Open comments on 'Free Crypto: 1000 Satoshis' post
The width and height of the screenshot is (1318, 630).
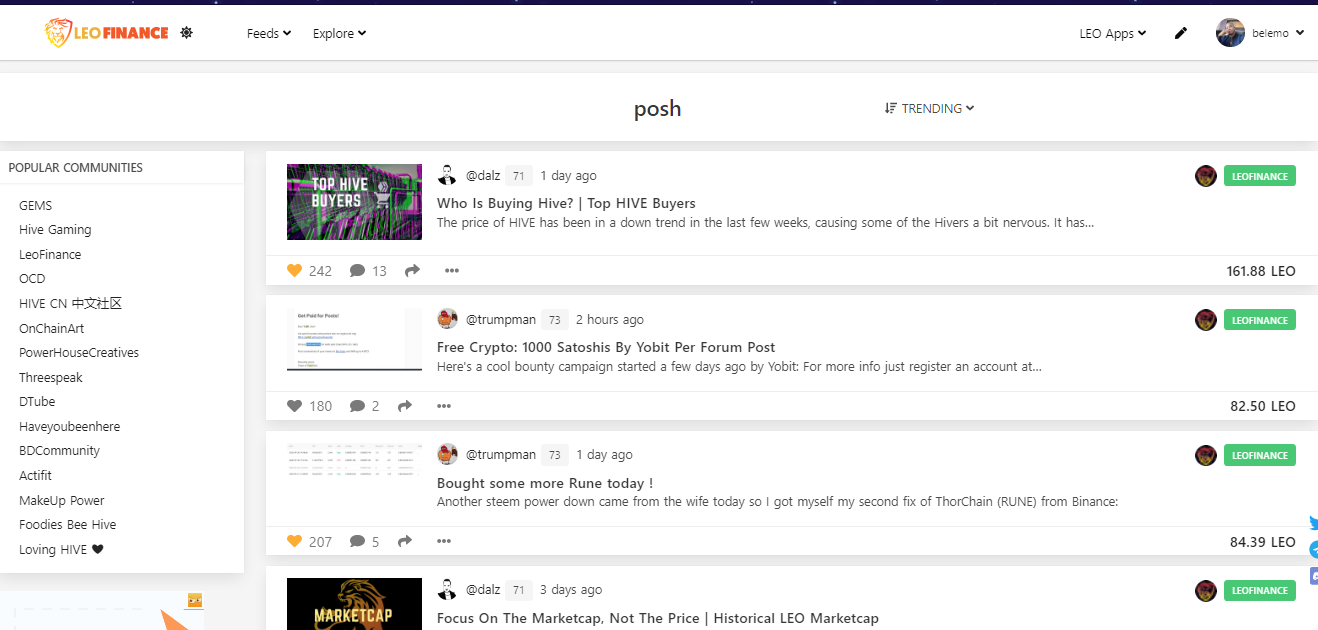(x=357, y=406)
